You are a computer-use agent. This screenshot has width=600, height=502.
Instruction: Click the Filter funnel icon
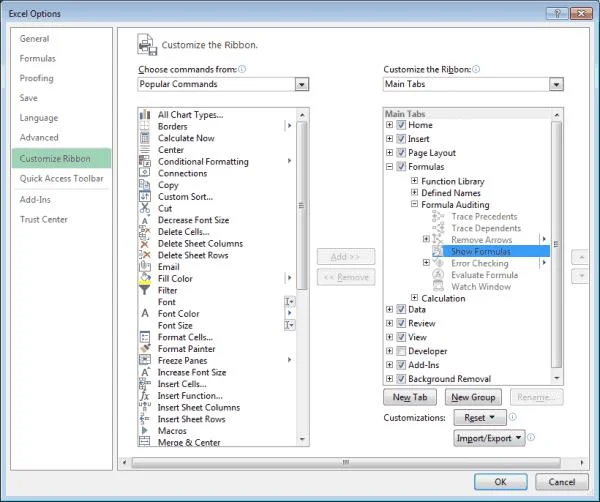click(145, 290)
